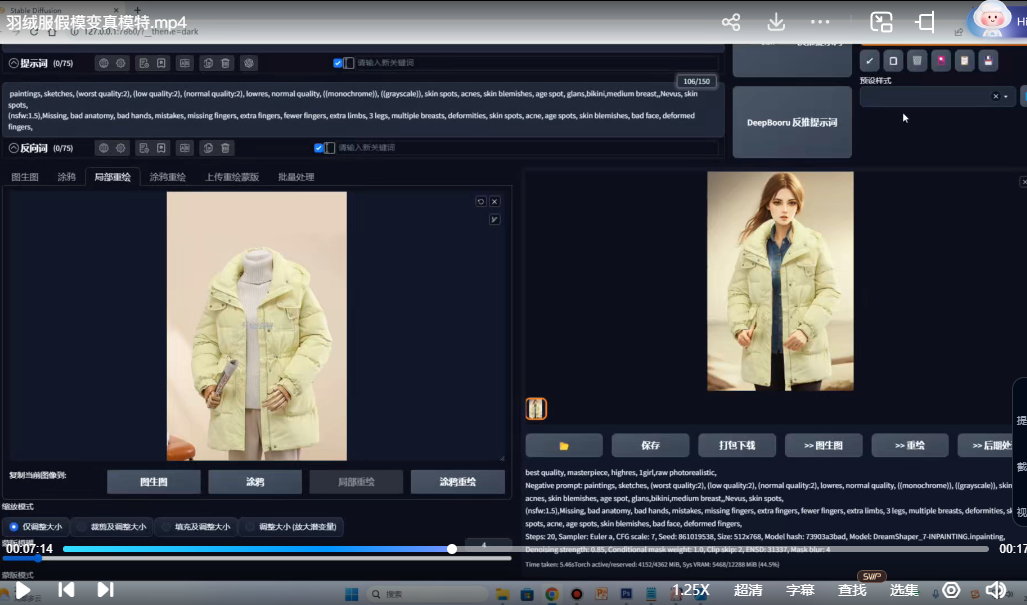Click the panel toggle beside 反向词 keyword field

329,148
